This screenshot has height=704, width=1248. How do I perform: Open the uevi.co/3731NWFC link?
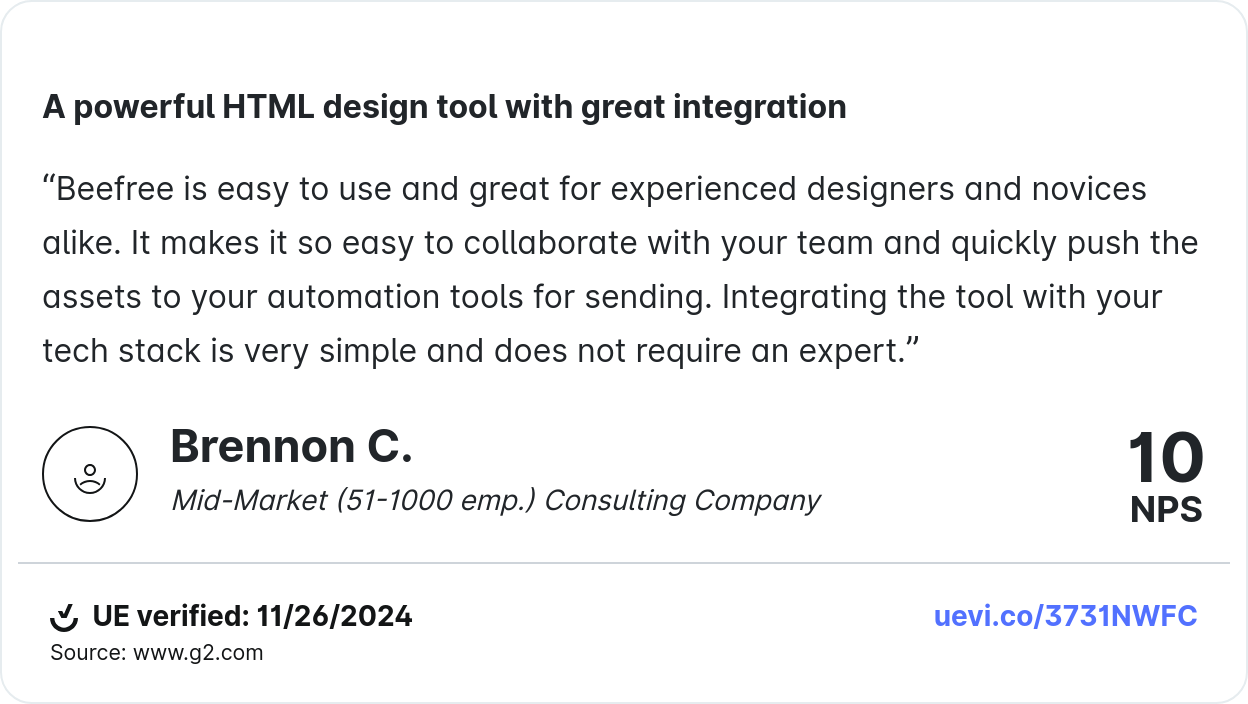1065,616
